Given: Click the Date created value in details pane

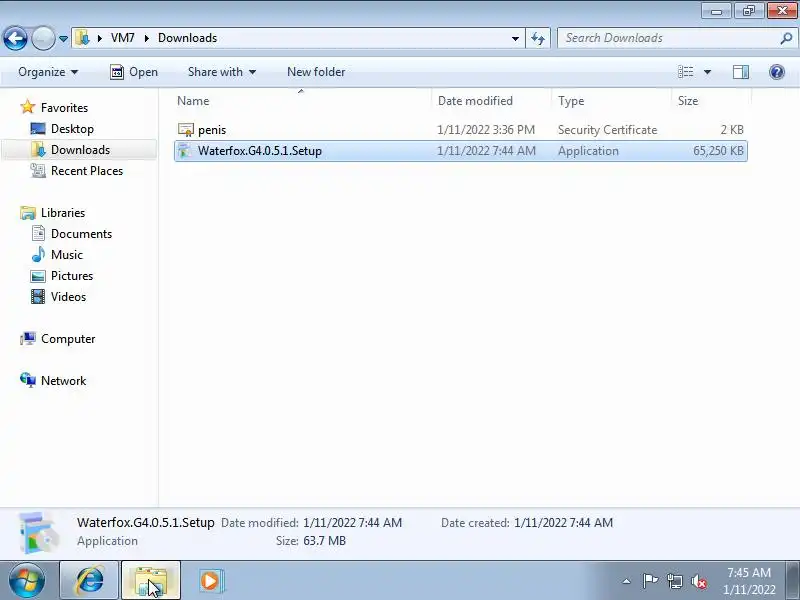Looking at the screenshot, I should [563, 522].
